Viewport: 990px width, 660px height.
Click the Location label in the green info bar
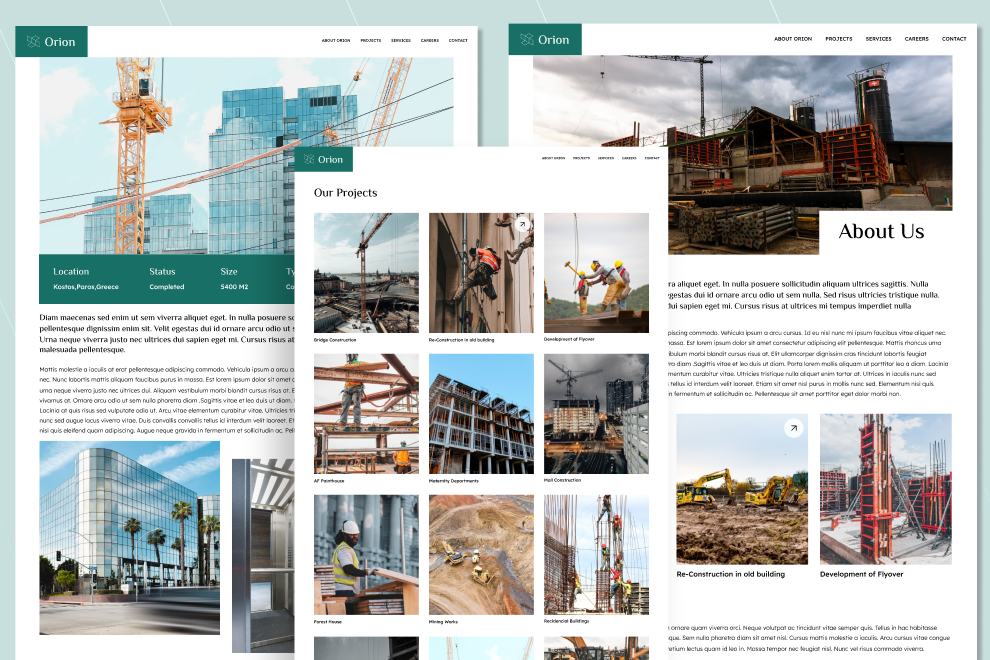(x=71, y=272)
